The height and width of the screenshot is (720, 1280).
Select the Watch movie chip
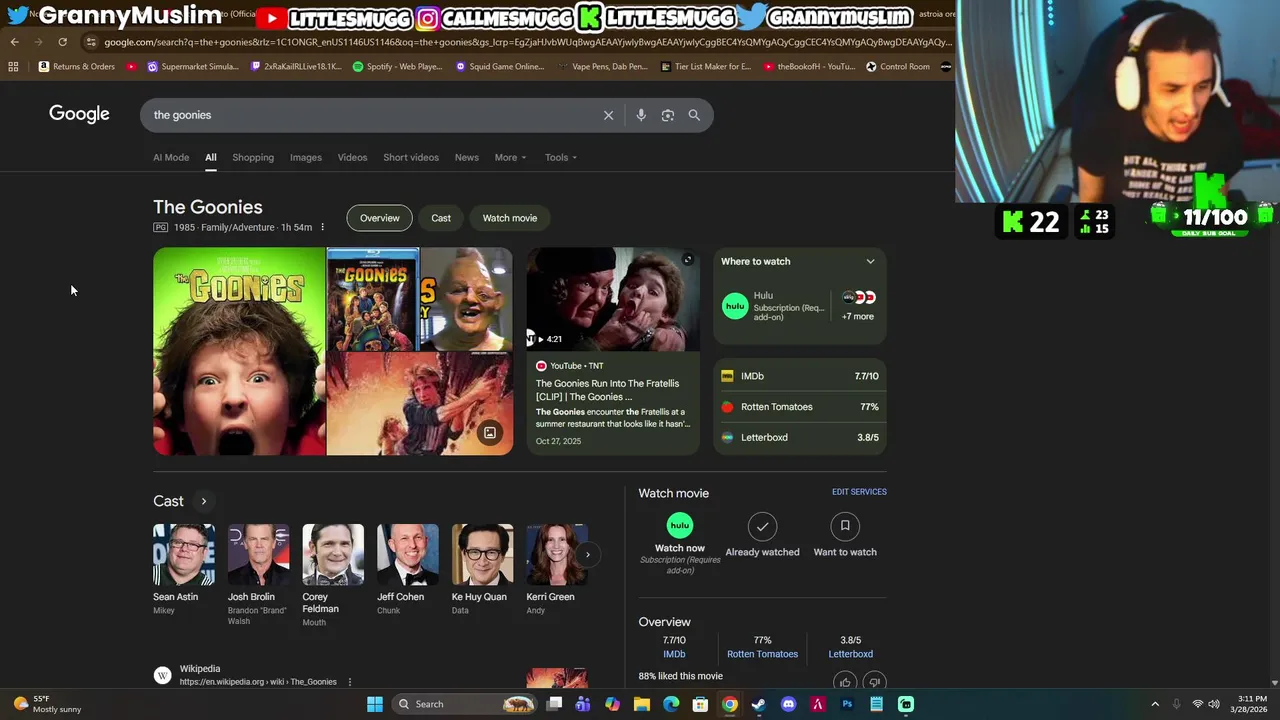click(510, 218)
